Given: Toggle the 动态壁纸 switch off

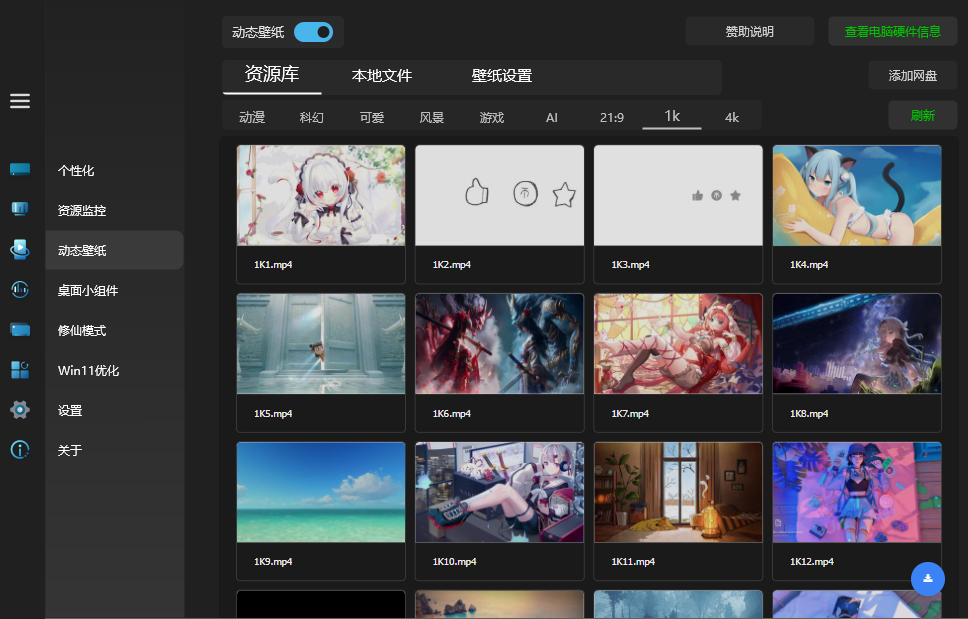Looking at the screenshot, I should coord(313,32).
